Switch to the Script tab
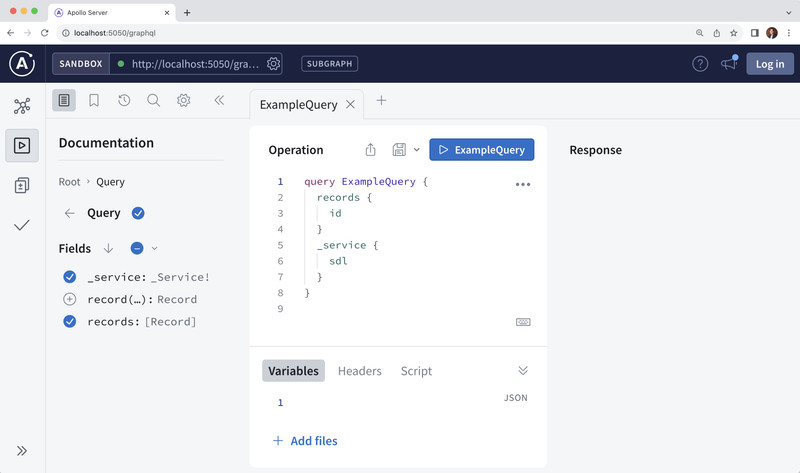This screenshot has width=800, height=473. point(416,371)
